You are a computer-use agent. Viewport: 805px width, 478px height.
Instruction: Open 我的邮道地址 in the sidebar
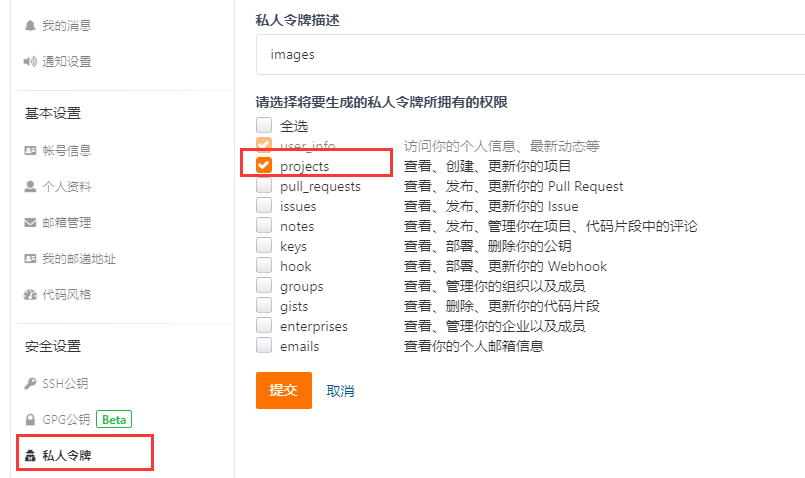pyautogui.click(x=78, y=258)
